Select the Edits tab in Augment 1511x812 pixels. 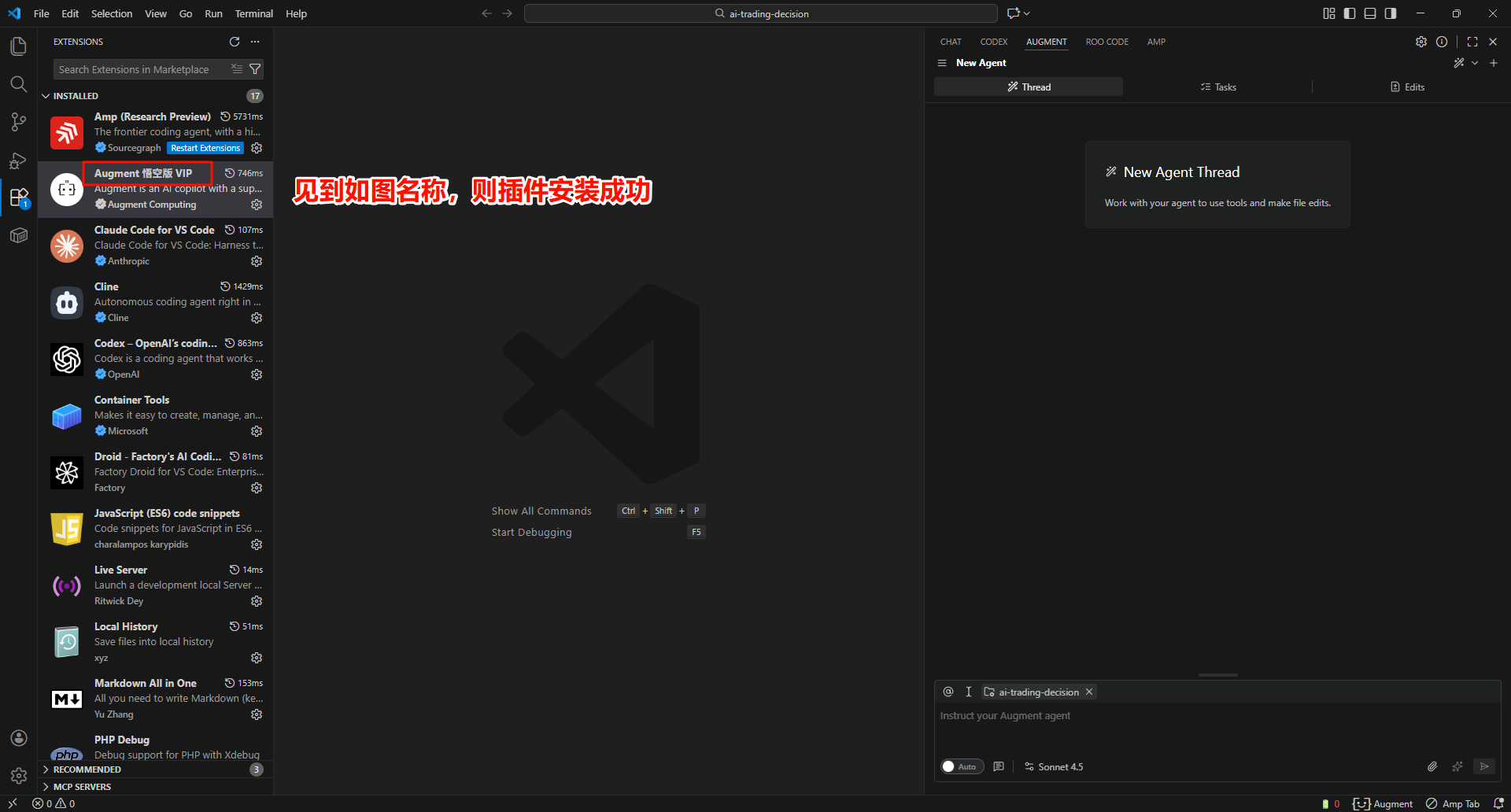(x=1407, y=87)
